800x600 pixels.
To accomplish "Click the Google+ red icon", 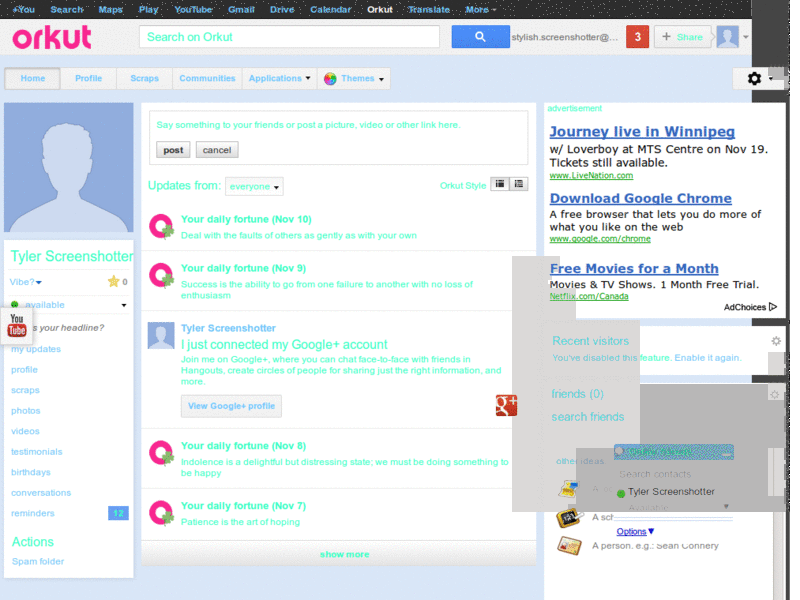I will tap(506, 405).
